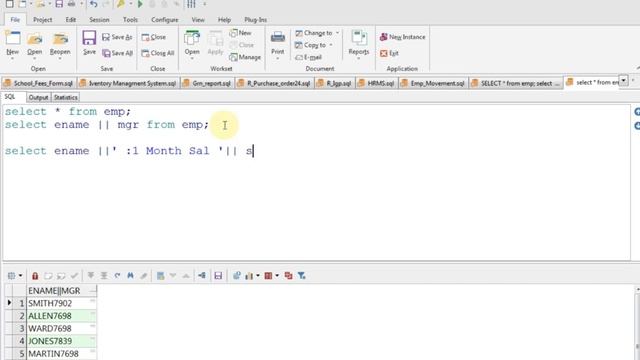Expand the arrow next to the Log on key icon
This screenshot has width=640, height=360.
point(130,4)
